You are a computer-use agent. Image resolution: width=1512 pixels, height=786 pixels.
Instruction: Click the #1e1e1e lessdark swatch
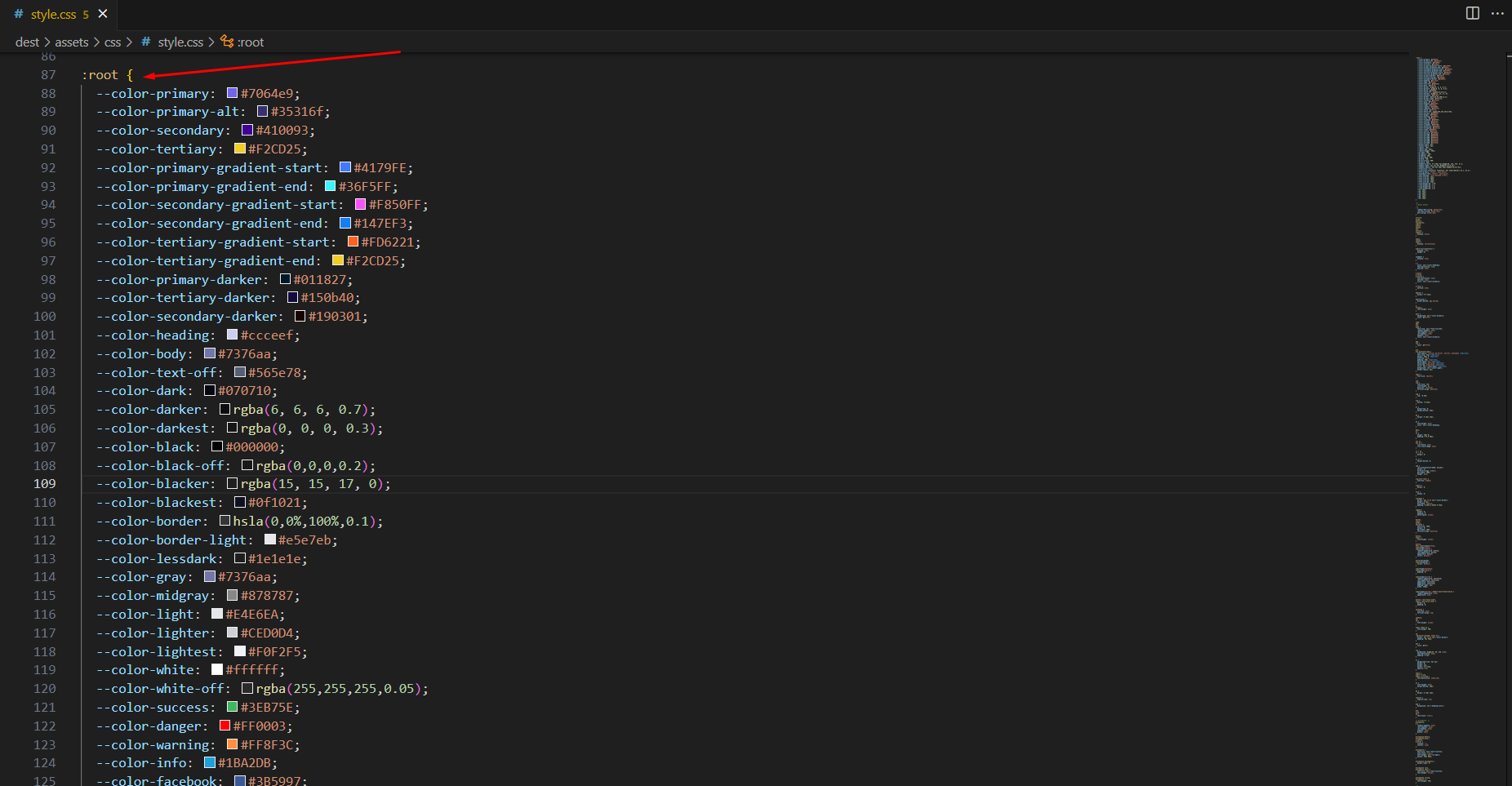tap(240, 558)
